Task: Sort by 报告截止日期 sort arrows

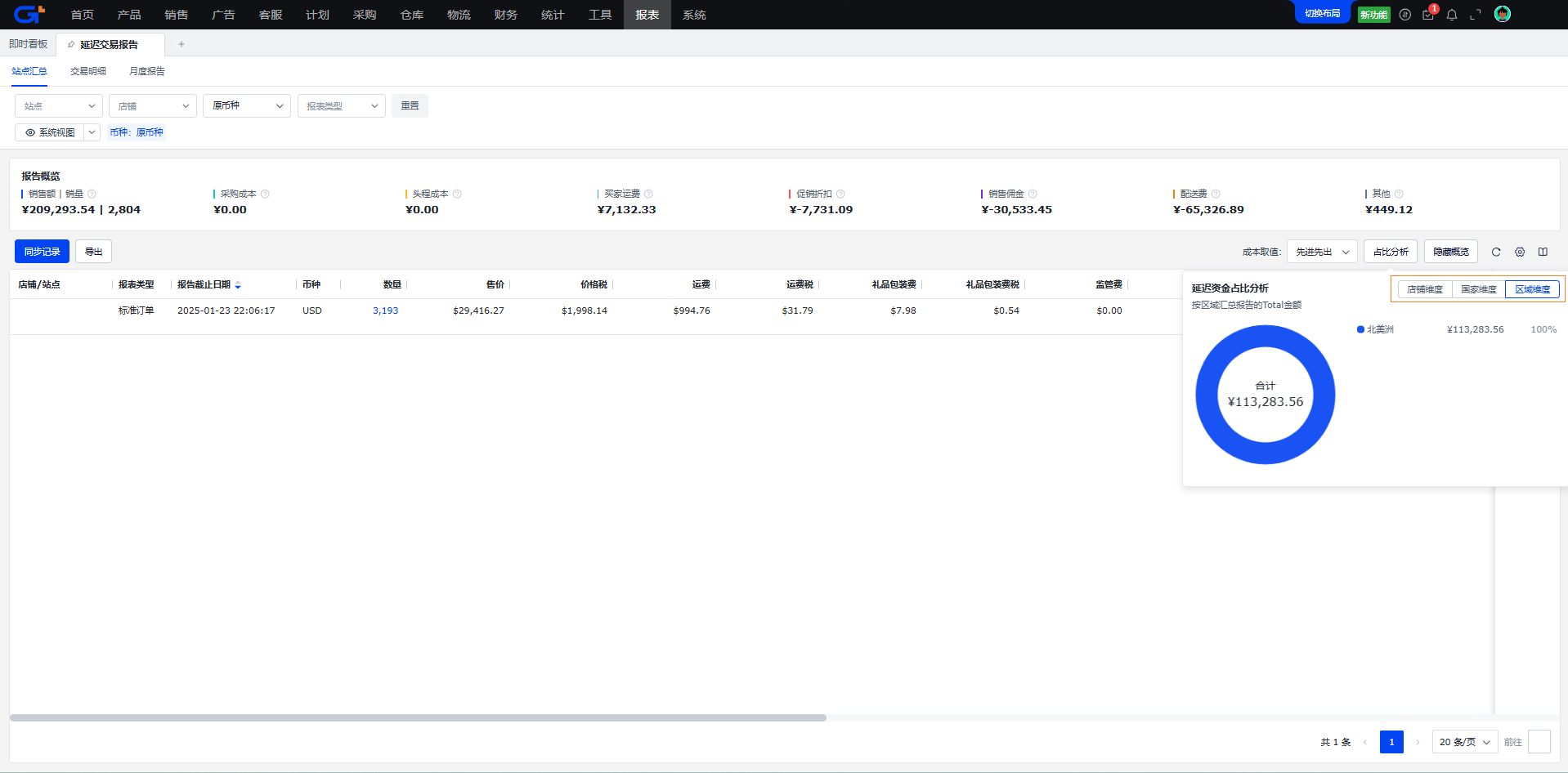Action: 238,285
